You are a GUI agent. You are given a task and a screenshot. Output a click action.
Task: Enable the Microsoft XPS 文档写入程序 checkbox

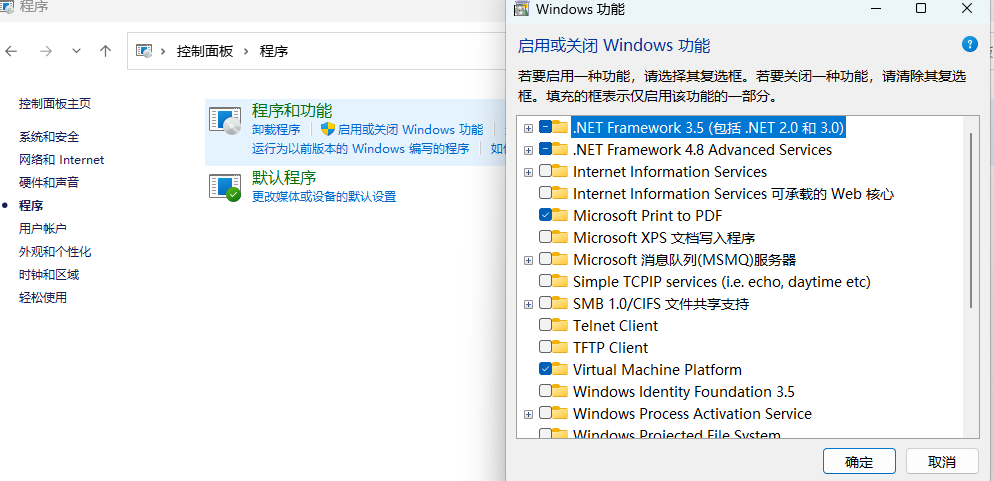point(545,237)
